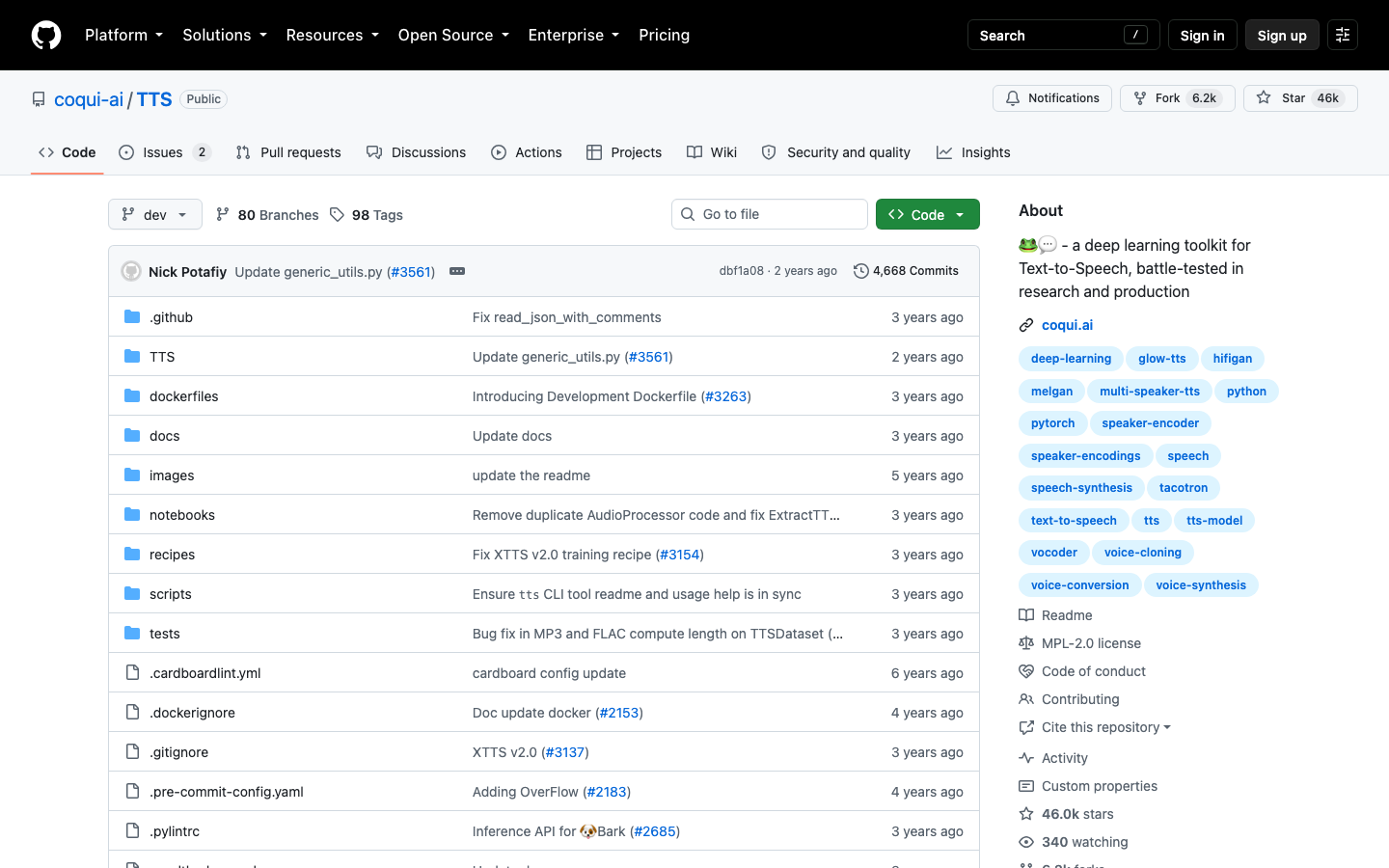Select the tacotron topic tag
The image size is (1389, 868).
click(x=1184, y=488)
